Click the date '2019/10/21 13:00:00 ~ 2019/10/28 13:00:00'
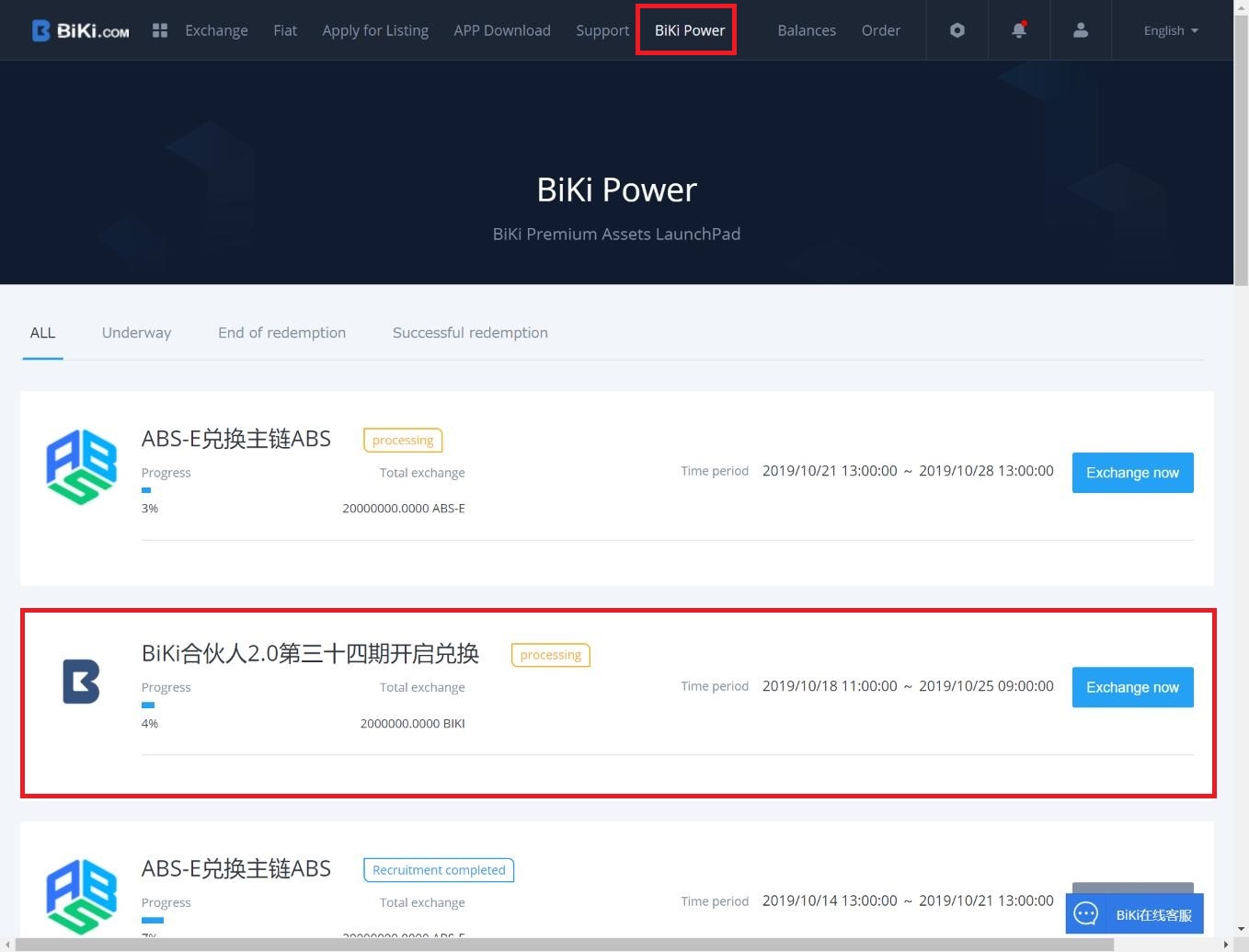The image size is (1249, 952). [x=908, y=470]
